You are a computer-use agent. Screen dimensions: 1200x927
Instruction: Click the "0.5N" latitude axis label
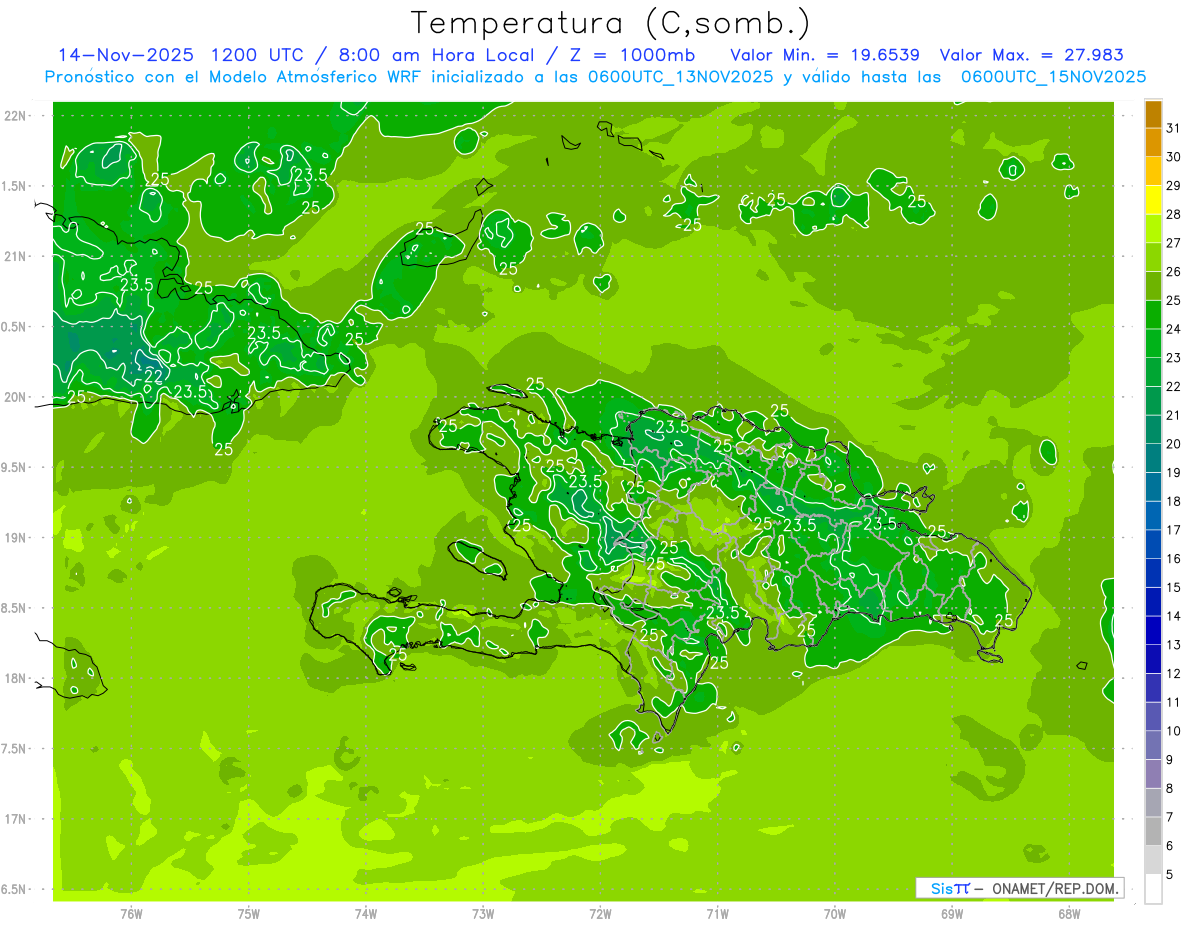pyautogui.click(x=14, y=327)
